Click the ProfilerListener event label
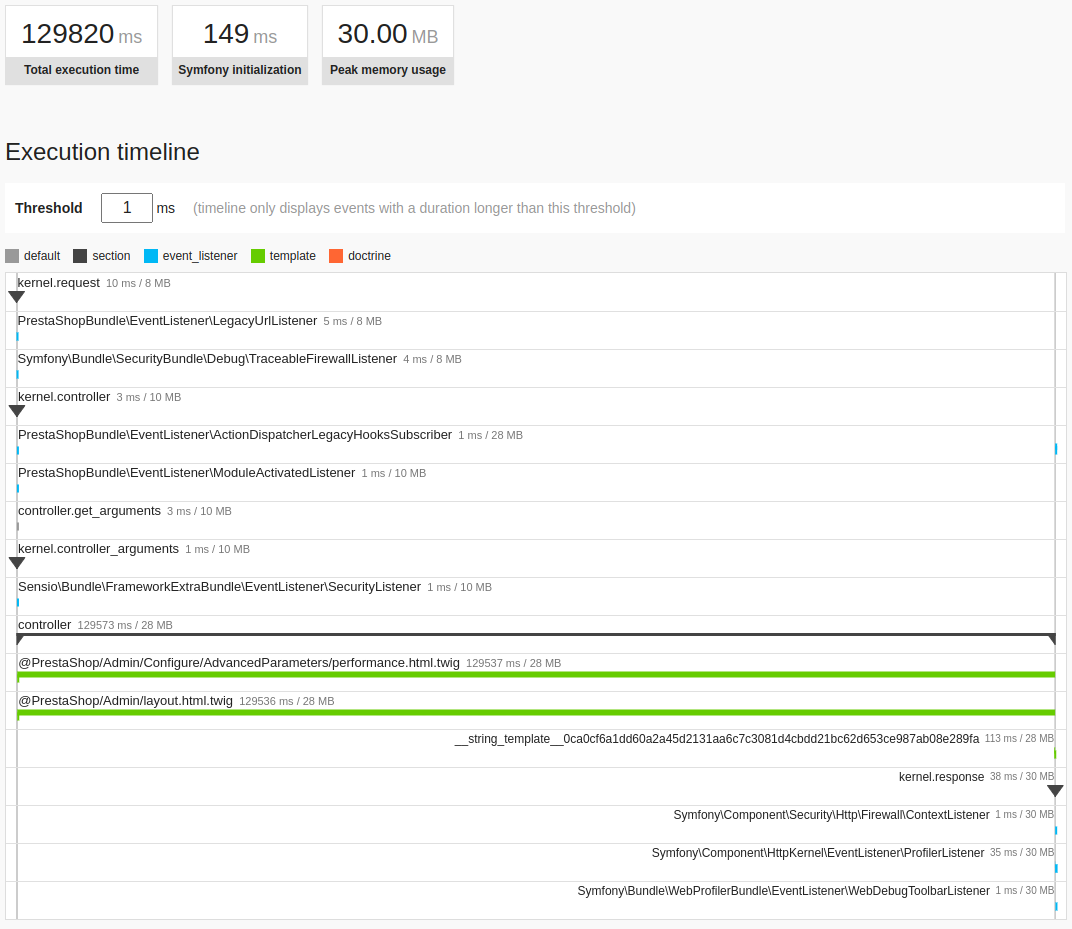Image resolution: width=1072 pixels, height=929 pixels. tap(818, 853)
